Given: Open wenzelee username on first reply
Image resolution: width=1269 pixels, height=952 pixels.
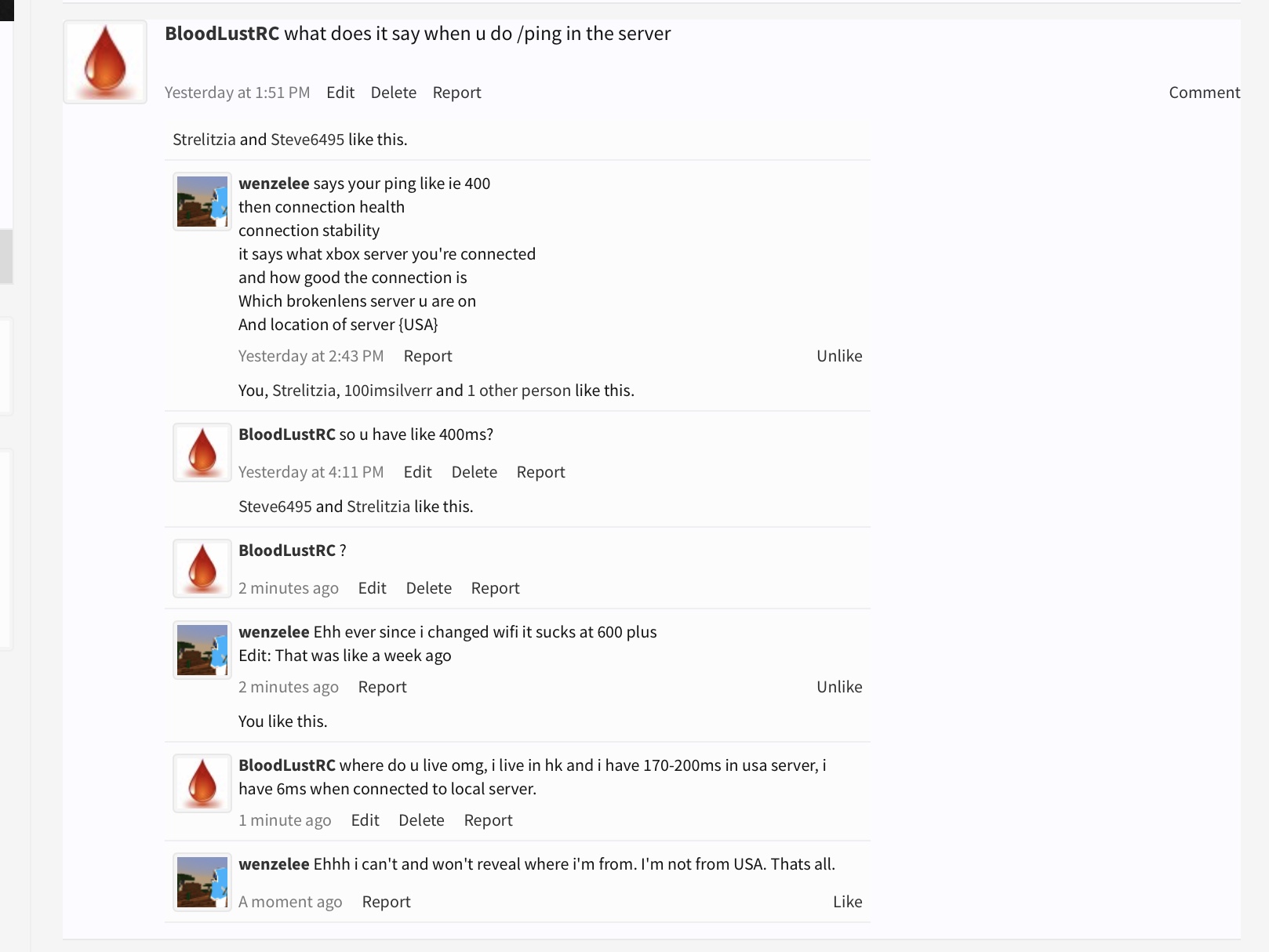Looking at the screenshot, I should [274, 183].
